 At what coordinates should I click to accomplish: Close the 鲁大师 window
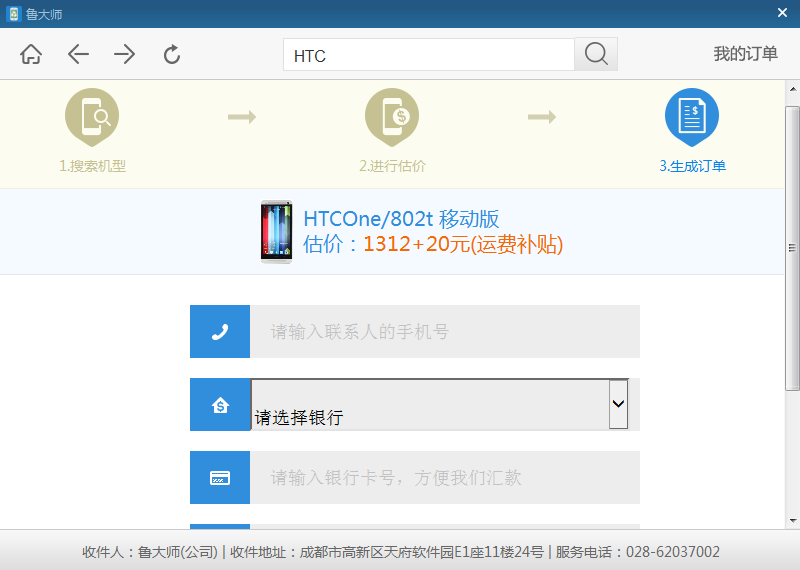(782, 13)
